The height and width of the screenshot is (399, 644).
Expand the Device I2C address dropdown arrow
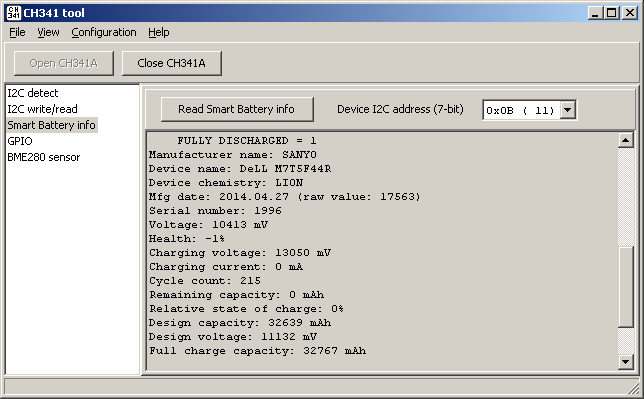pos(568,110)
